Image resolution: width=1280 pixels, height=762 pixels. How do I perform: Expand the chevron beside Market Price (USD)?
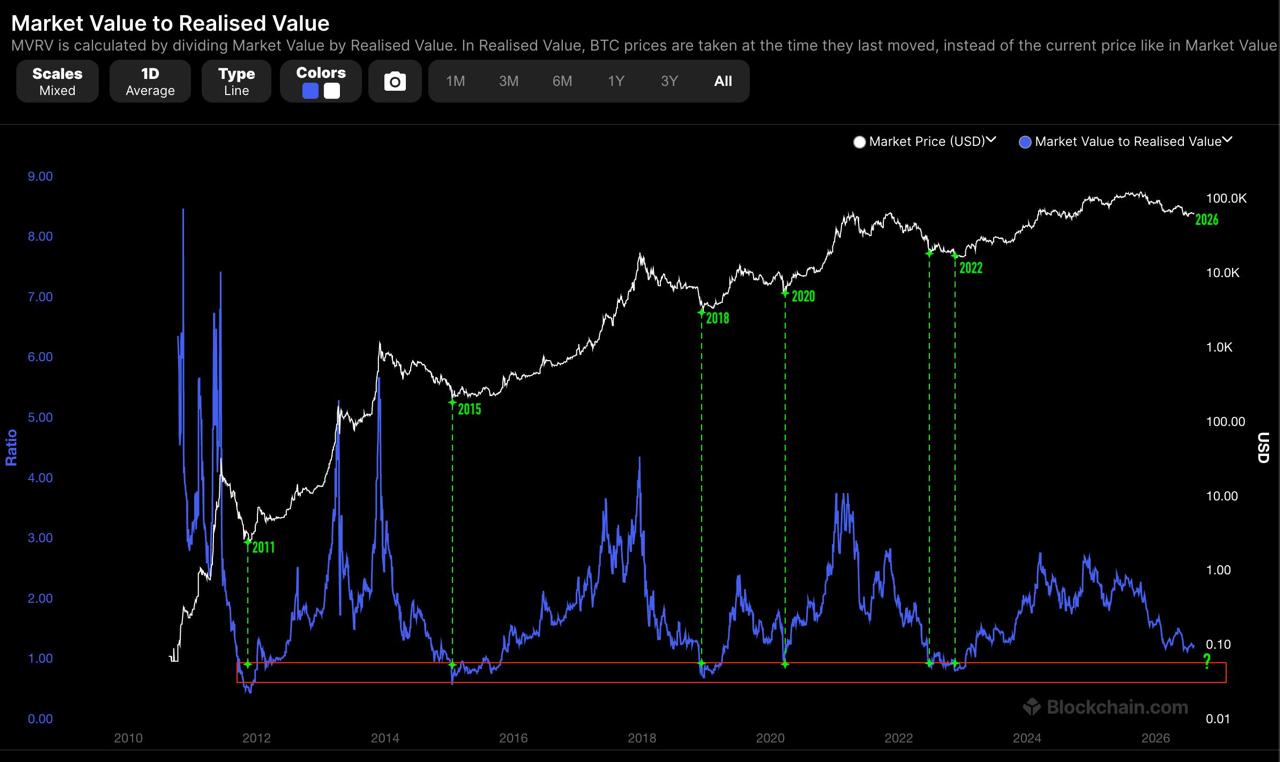pyautogui.click(x=991, y=141)
